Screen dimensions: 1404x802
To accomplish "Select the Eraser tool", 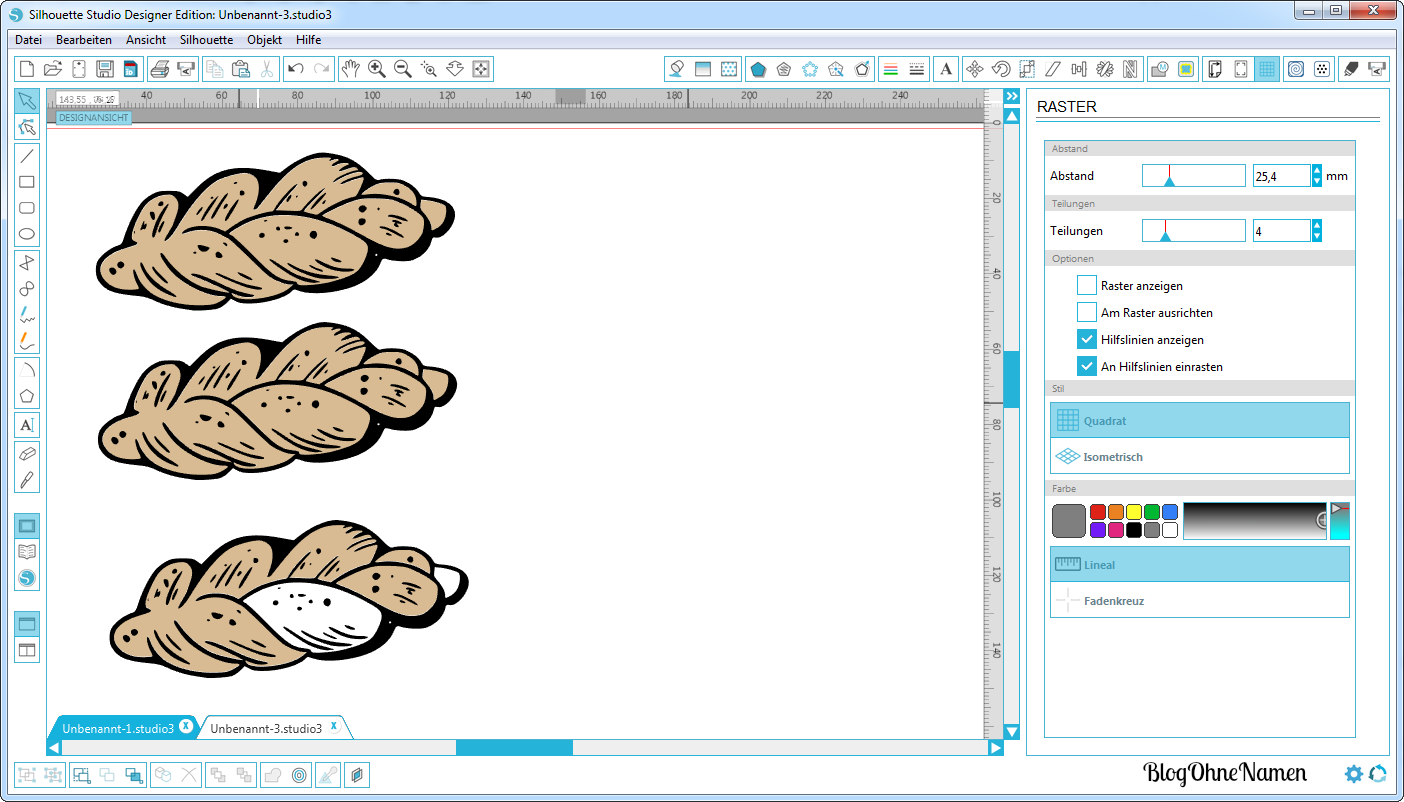I will [27, 453].
